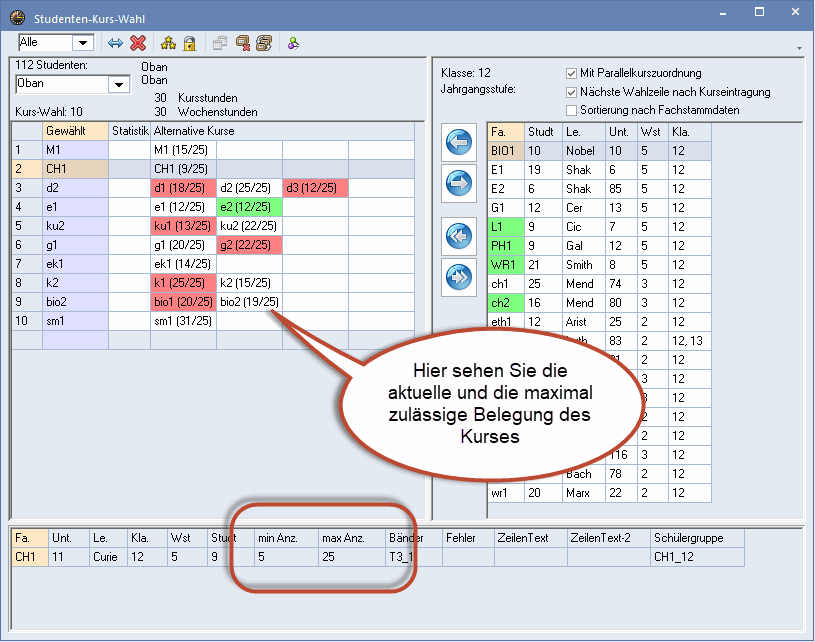The image size is (815, 642).
Task: Select G1 row in course list
Action: (599, 208)
